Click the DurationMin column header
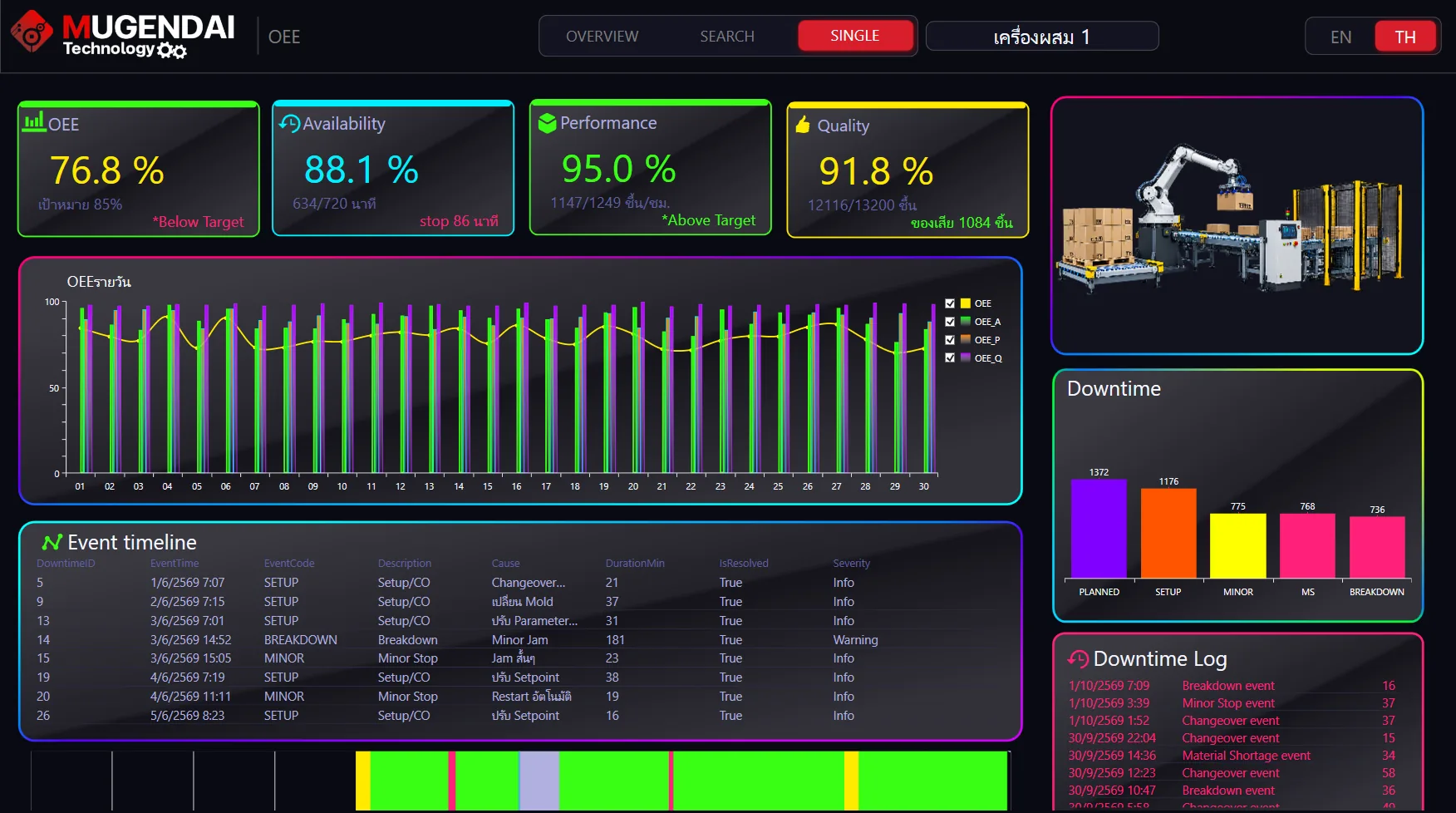1456x813 pixels. pos(635,564)
